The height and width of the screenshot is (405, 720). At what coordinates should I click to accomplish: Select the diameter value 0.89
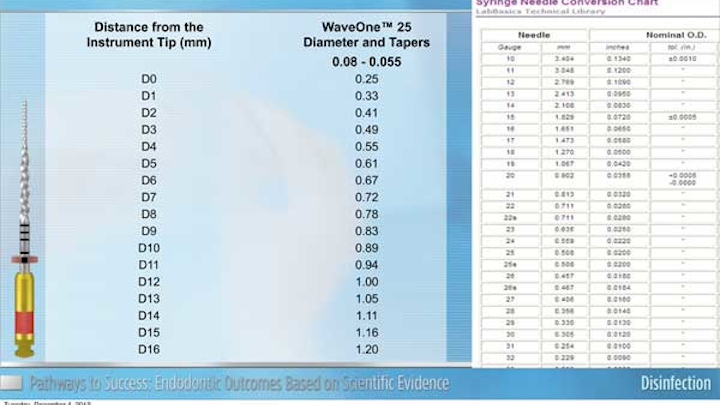(366, 248)
